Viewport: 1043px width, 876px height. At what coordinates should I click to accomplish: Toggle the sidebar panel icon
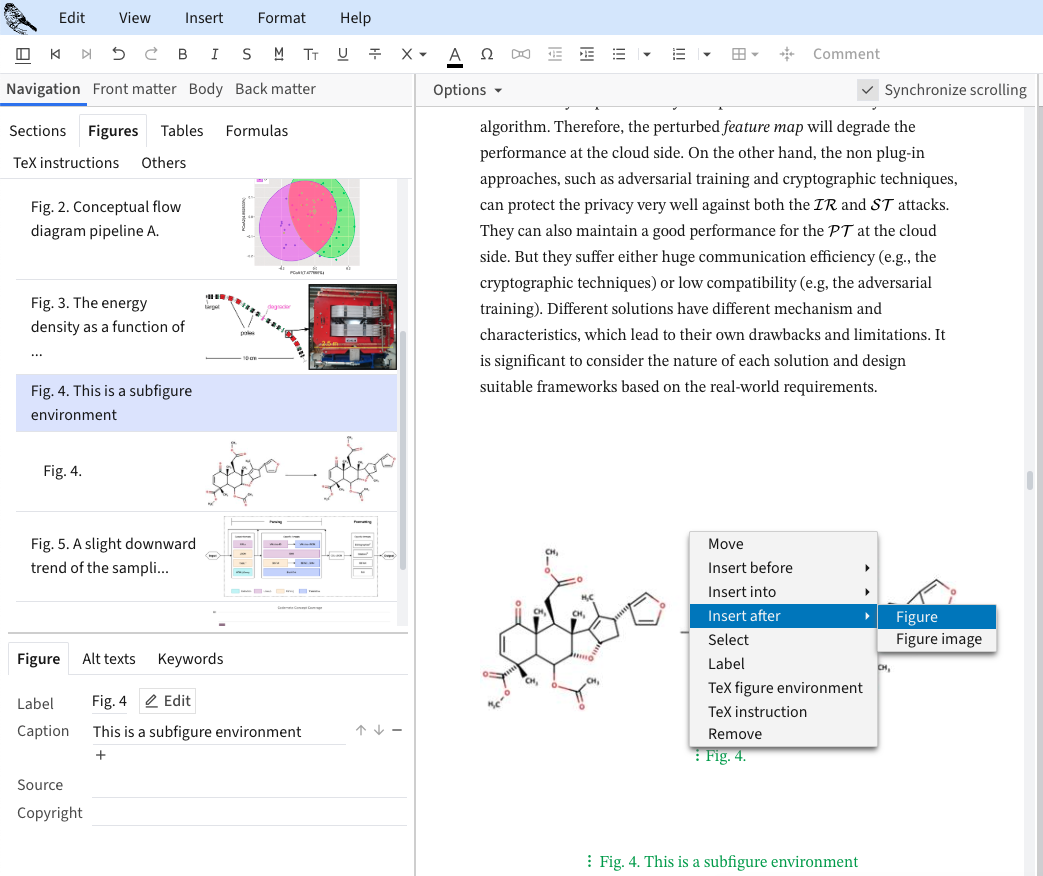[x=23, y=54]
